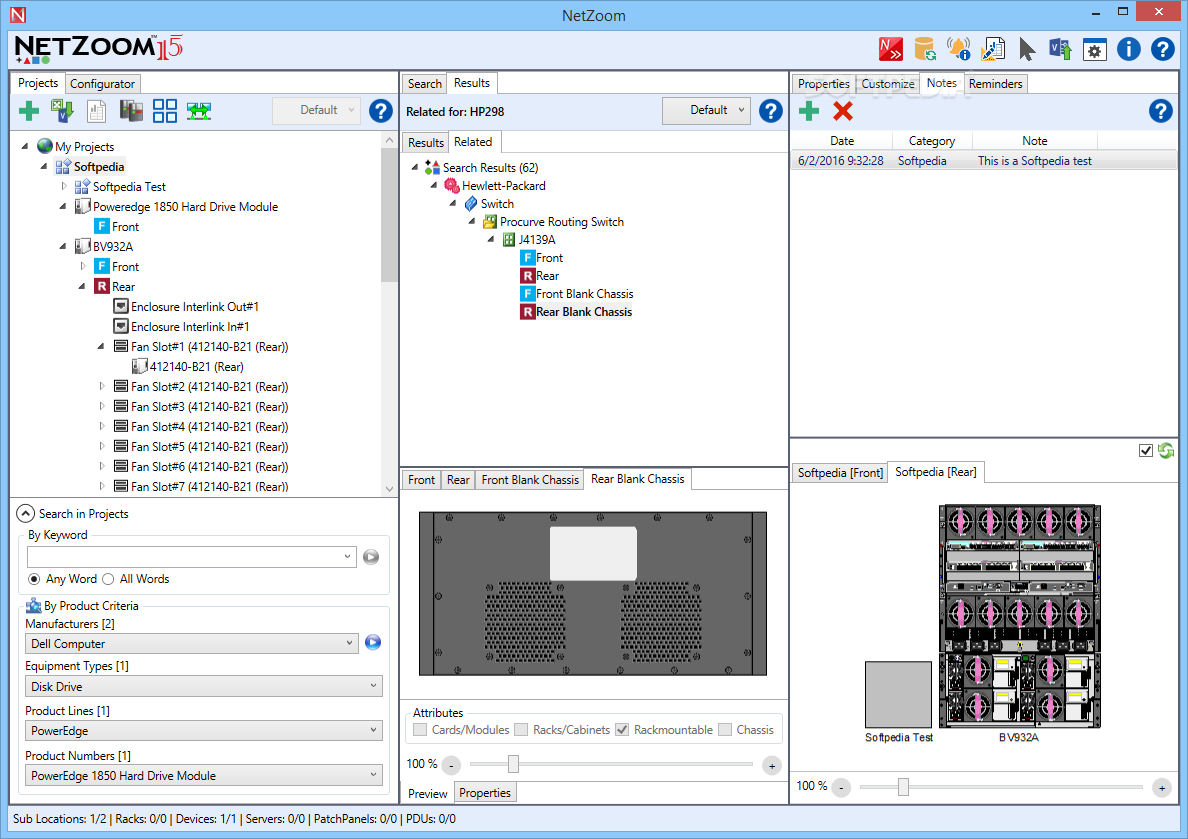1188x839 pixels.
Task: Toggle the checkbox above the rack view
Action: pyautogui.click(x=1146, y=451)
